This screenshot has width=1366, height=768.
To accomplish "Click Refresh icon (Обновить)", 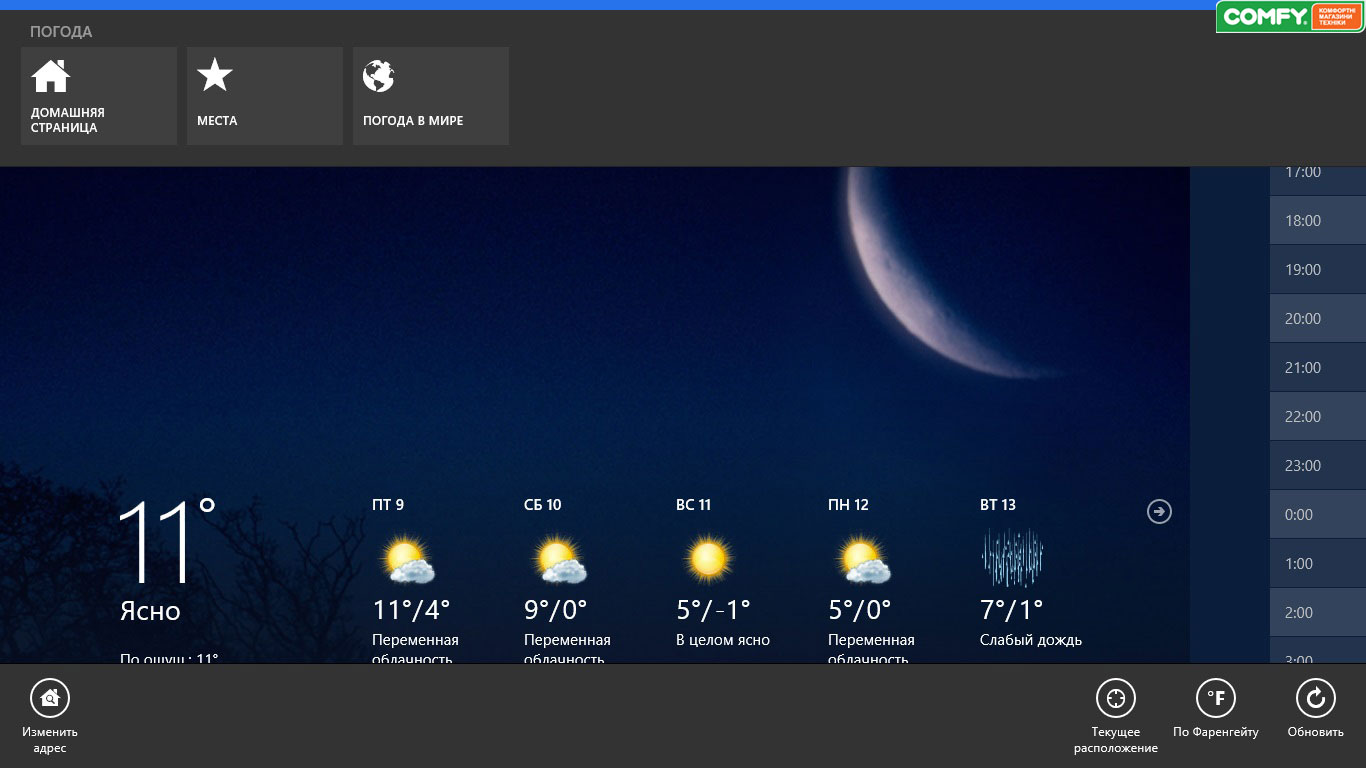I will [1316, 697].
